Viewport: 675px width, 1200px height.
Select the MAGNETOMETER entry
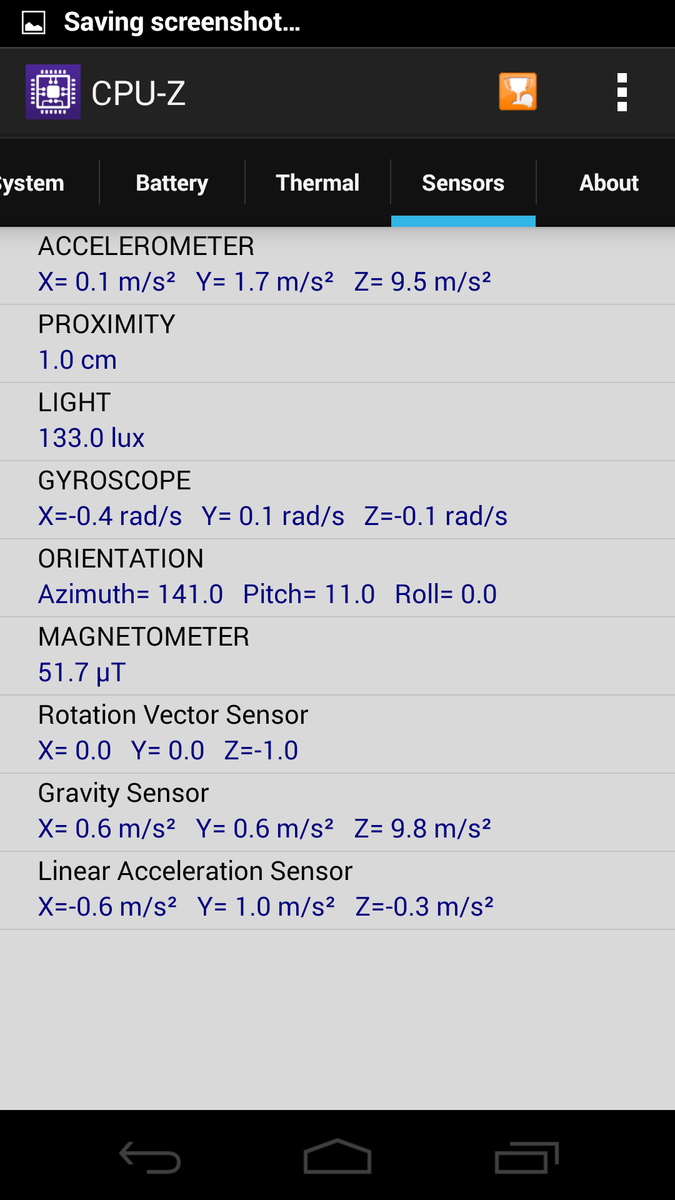(337, 655)
